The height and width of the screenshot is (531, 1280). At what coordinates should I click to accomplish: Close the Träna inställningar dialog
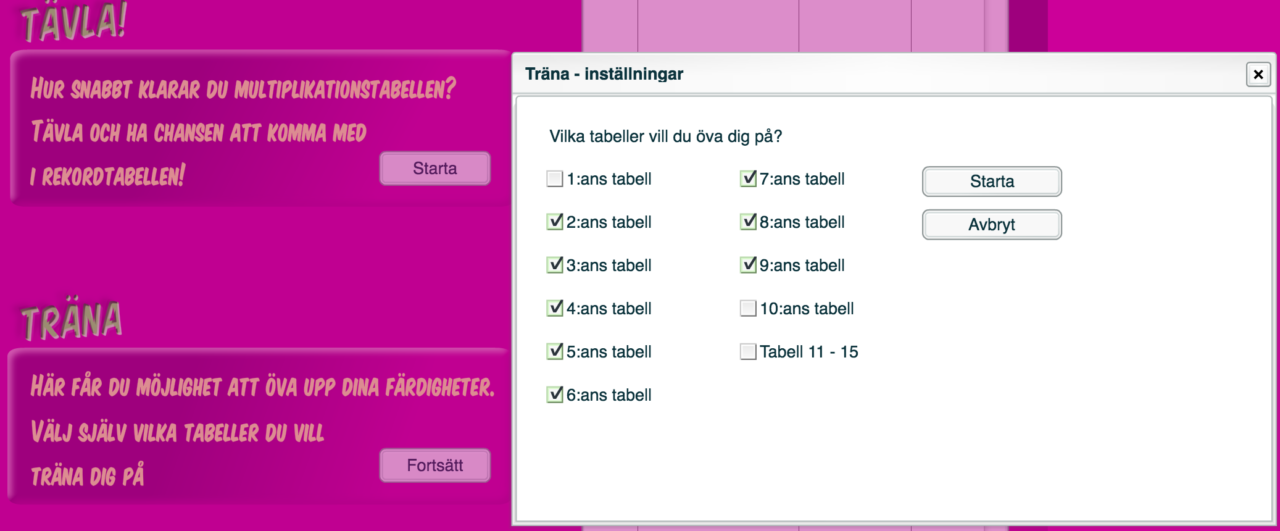[x=1257, y=74]
